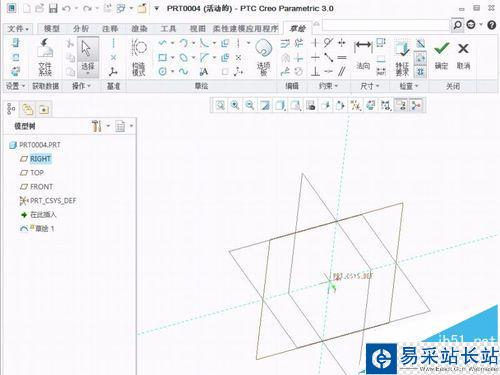
Task: Open the 文件 menu
Action: click(18, 29)
